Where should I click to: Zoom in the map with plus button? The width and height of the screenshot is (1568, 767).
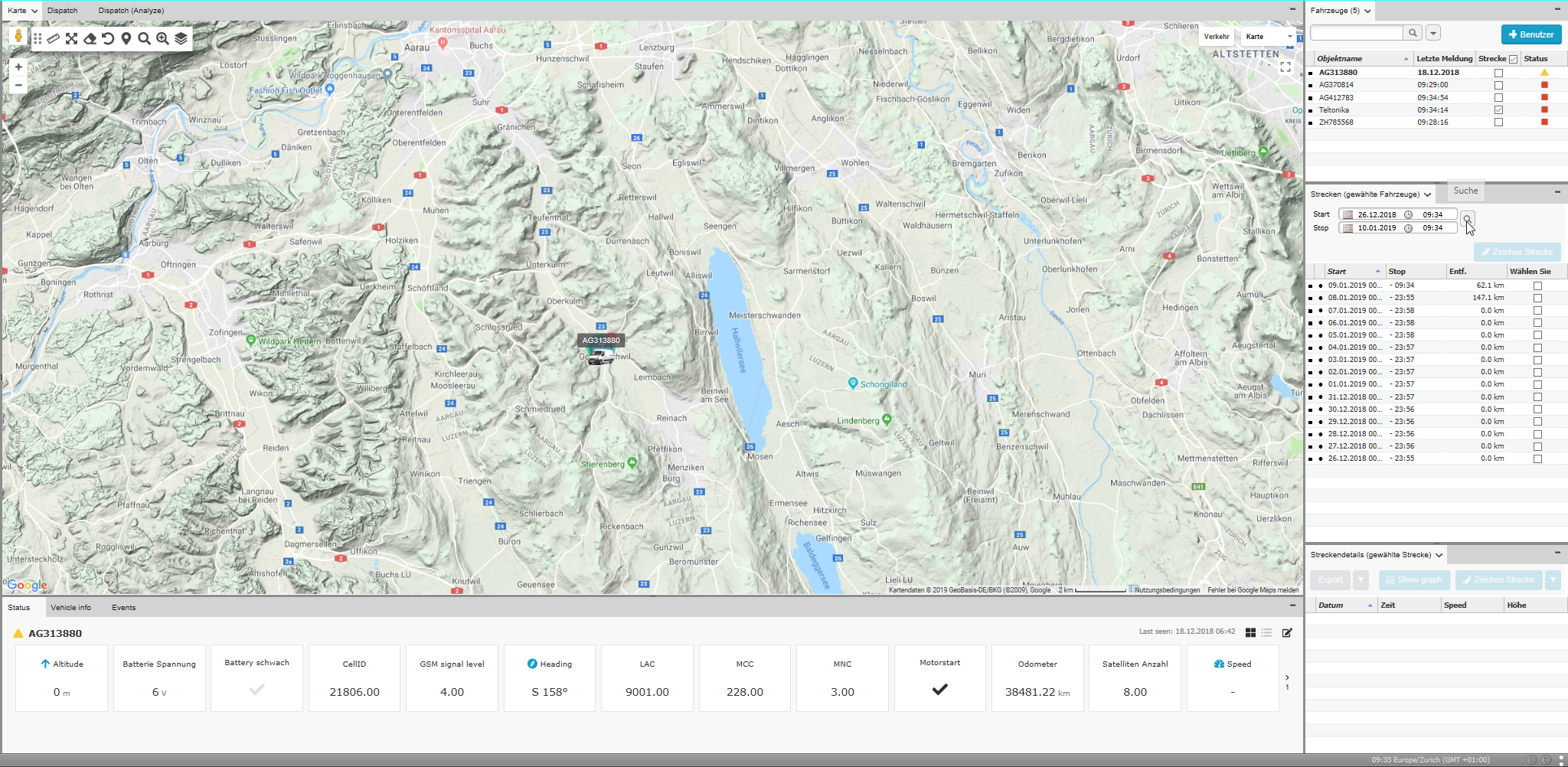[x=18, y=67]
